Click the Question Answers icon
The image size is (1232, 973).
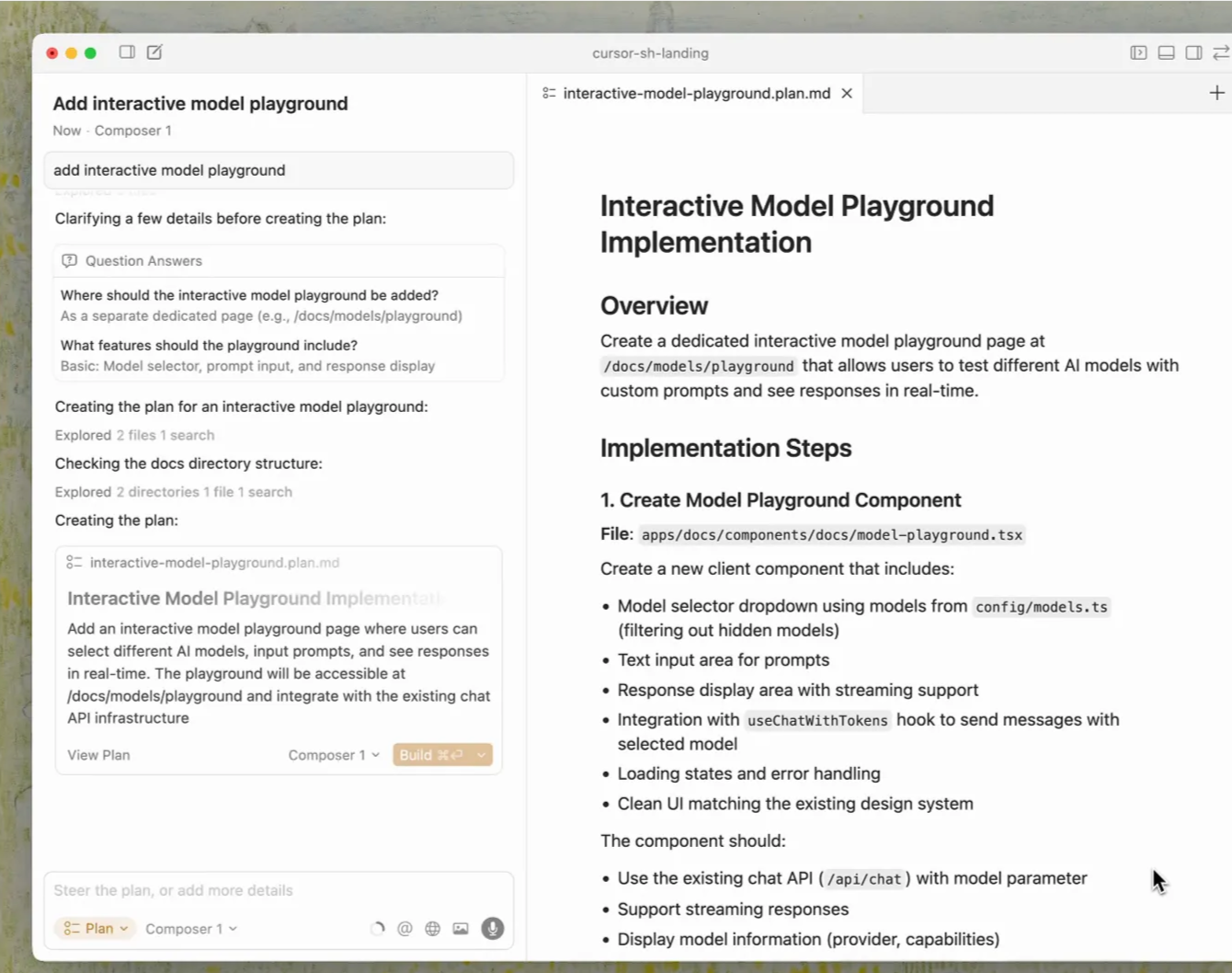click(69, 261)
